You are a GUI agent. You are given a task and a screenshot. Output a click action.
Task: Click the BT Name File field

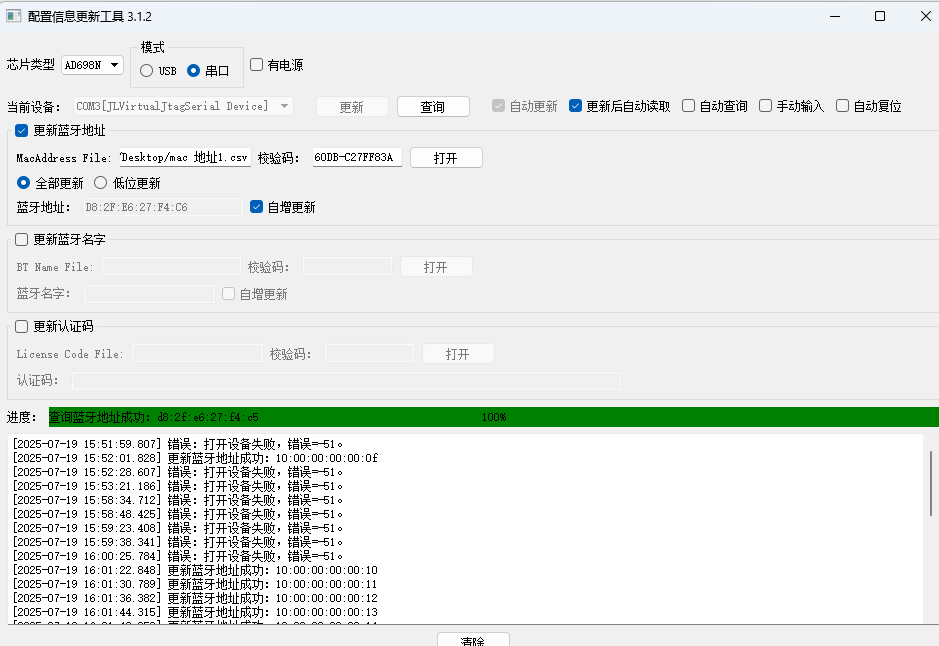(x=171, y=266)
